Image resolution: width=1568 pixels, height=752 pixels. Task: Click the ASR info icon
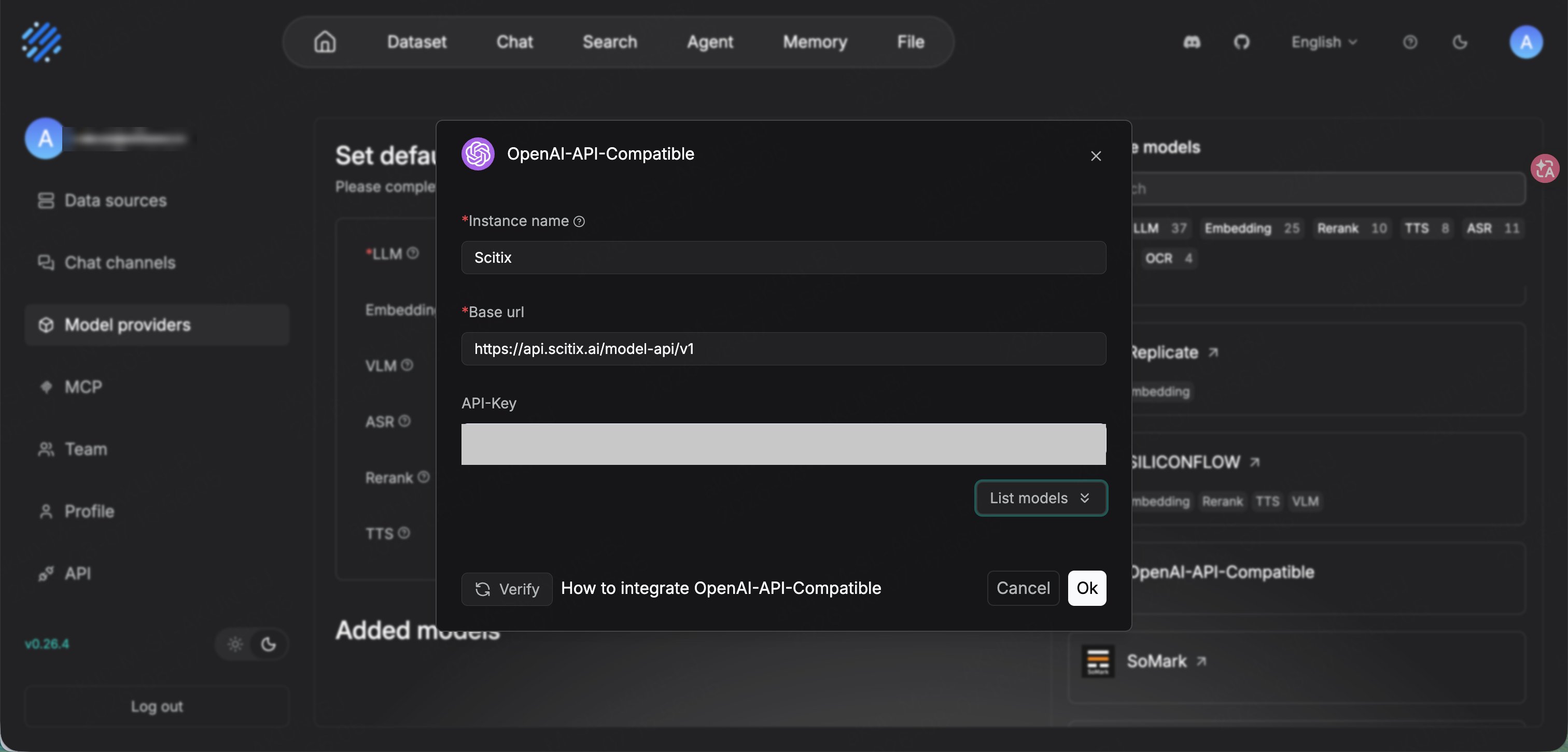(x=404, y=421)
